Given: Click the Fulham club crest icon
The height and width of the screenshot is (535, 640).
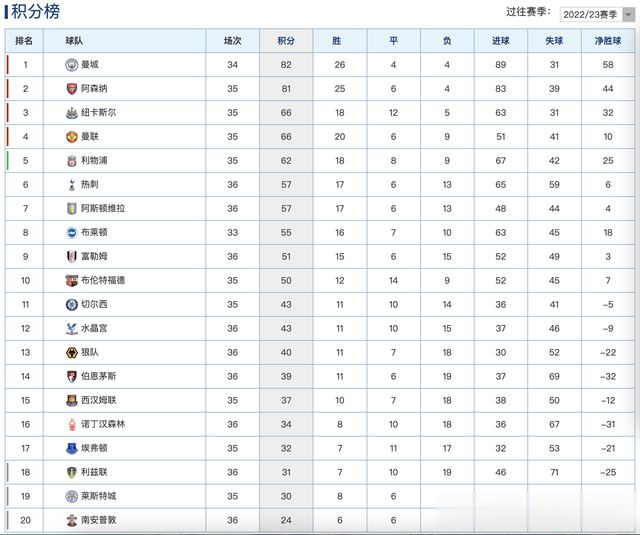Looking at the screenshot, I should [x=71, y=257].
